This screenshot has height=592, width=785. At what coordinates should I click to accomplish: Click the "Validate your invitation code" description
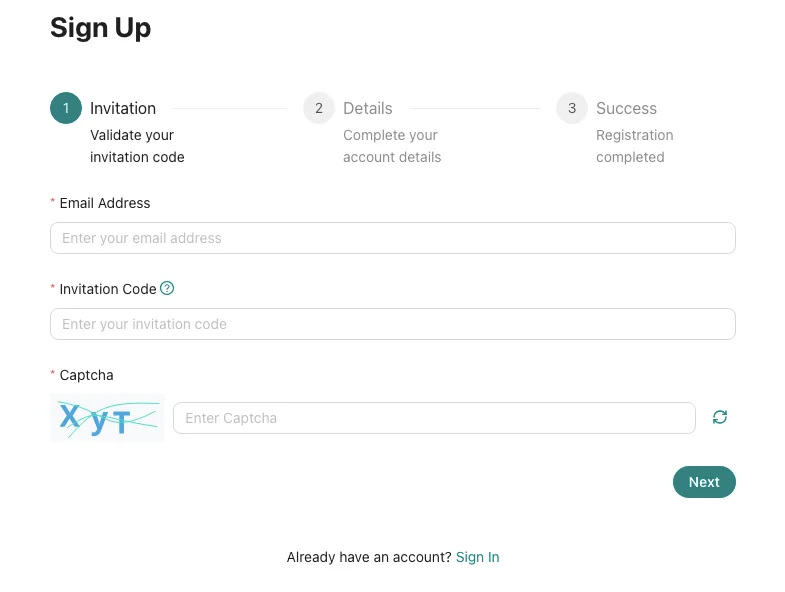[x=137, y=146]
